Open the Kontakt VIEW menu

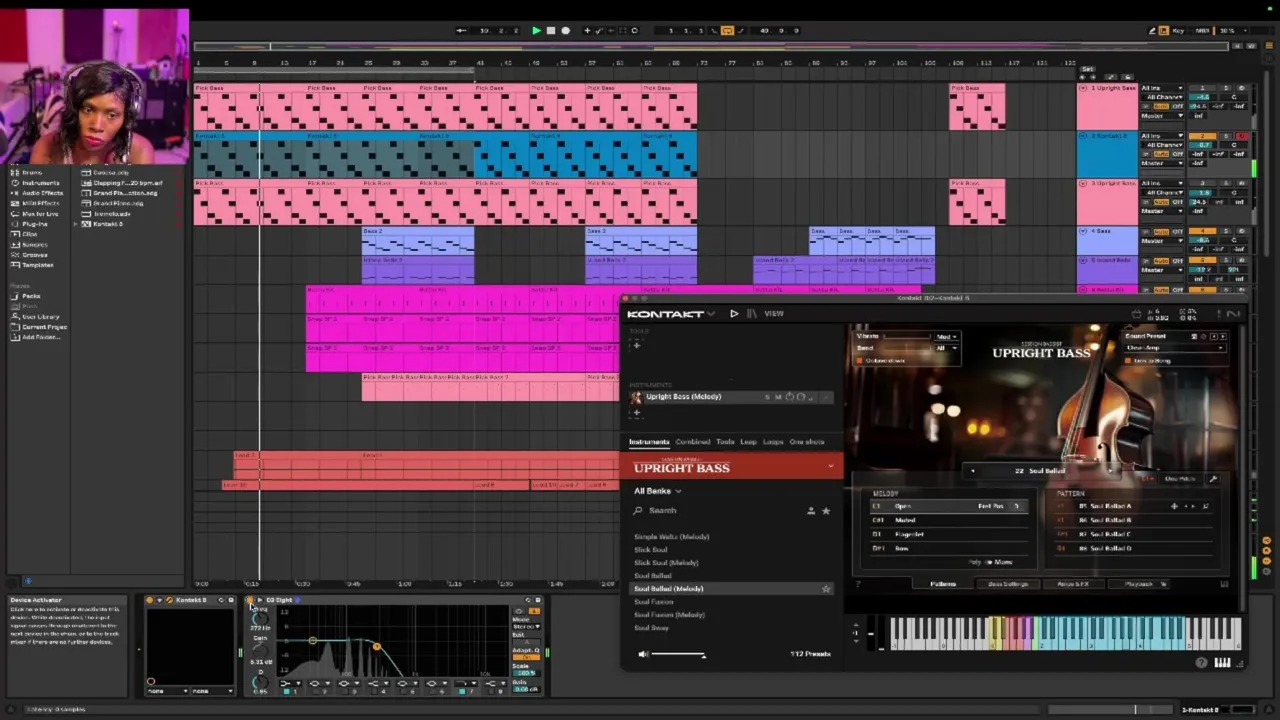click(x=774, y=314)
